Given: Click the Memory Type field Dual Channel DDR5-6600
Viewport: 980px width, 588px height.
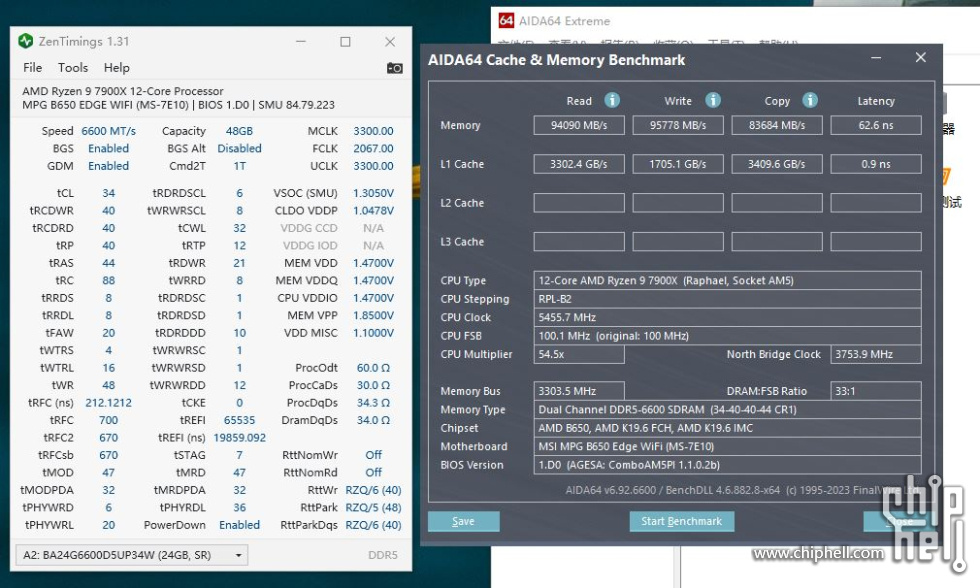Looking at the screenshot, I should tap(728, 409).
